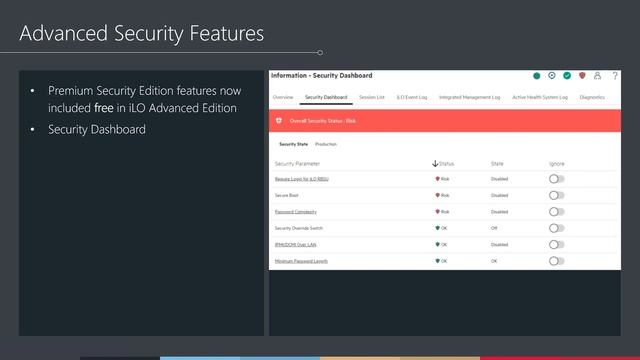Click the Status column header
Screen dimensions: 640x360
coord(447,164)
